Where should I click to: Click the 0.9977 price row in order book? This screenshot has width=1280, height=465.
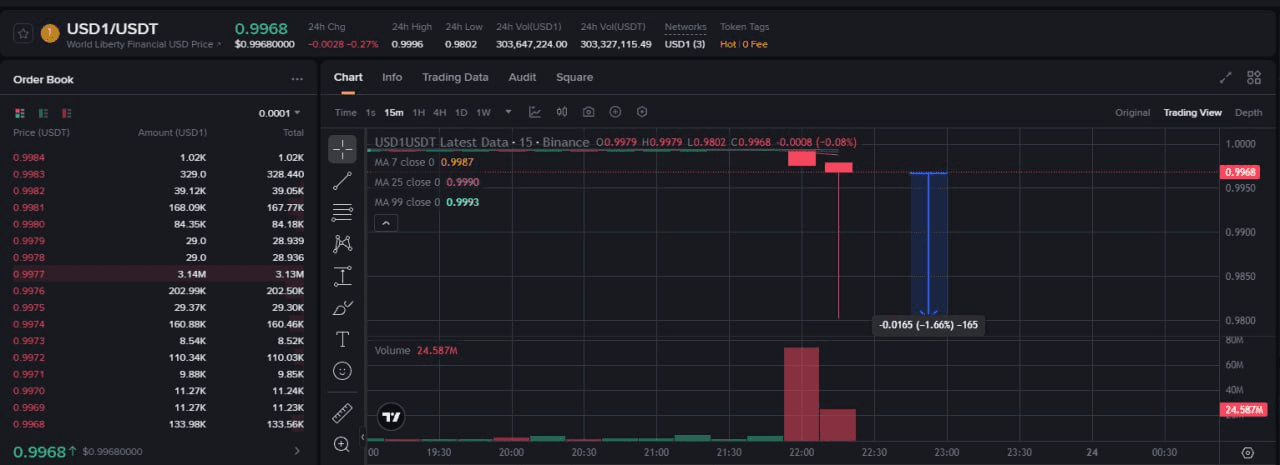(x=29, y=274)
